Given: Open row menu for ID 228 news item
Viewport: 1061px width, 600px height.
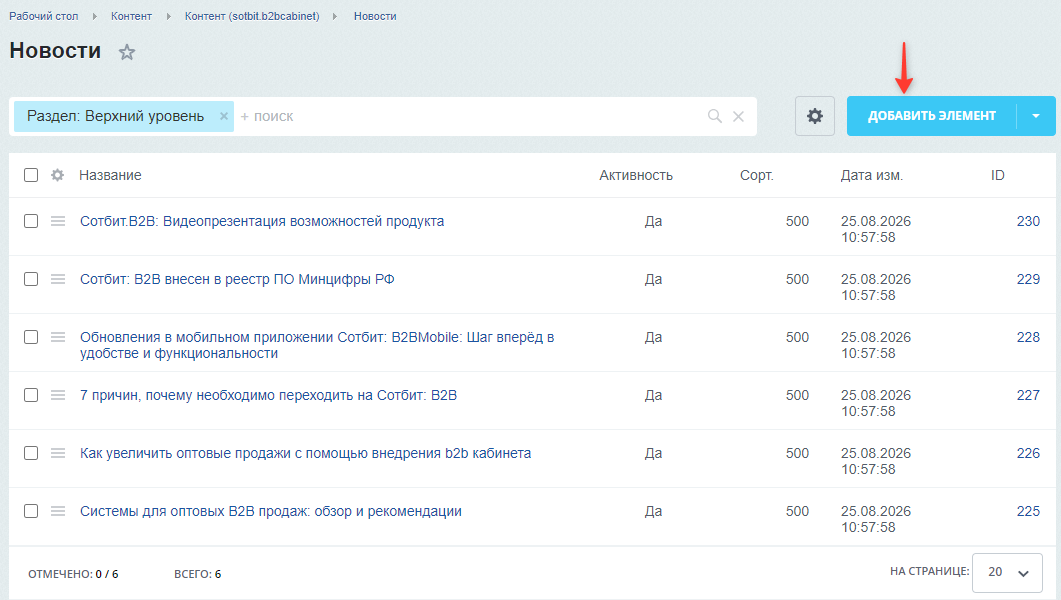Looking at the screenshot, I should click(x=58, y=337).
